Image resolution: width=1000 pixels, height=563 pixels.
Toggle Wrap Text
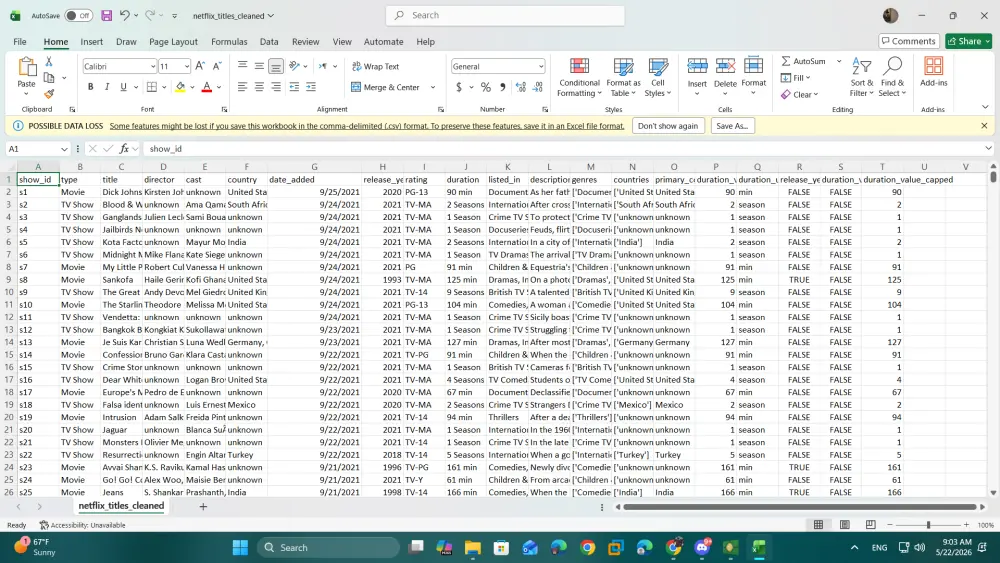(x=375, y=66)
